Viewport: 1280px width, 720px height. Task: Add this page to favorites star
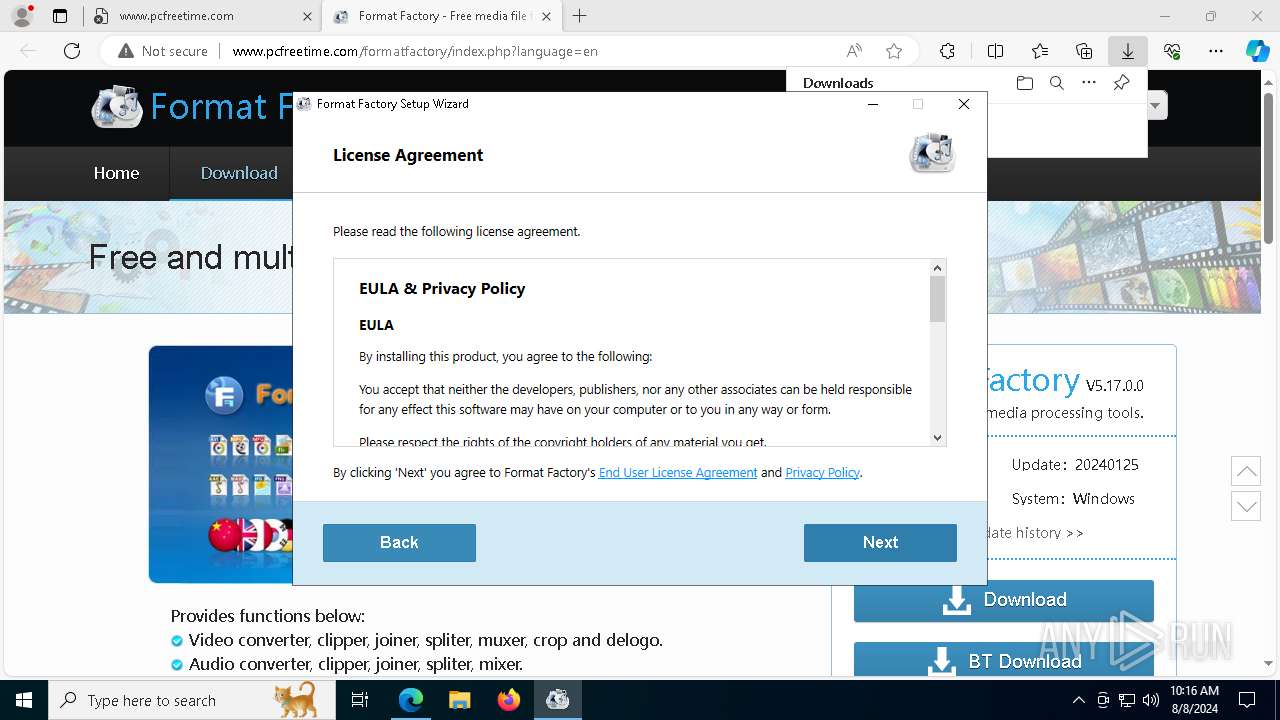tap(894, 51)
